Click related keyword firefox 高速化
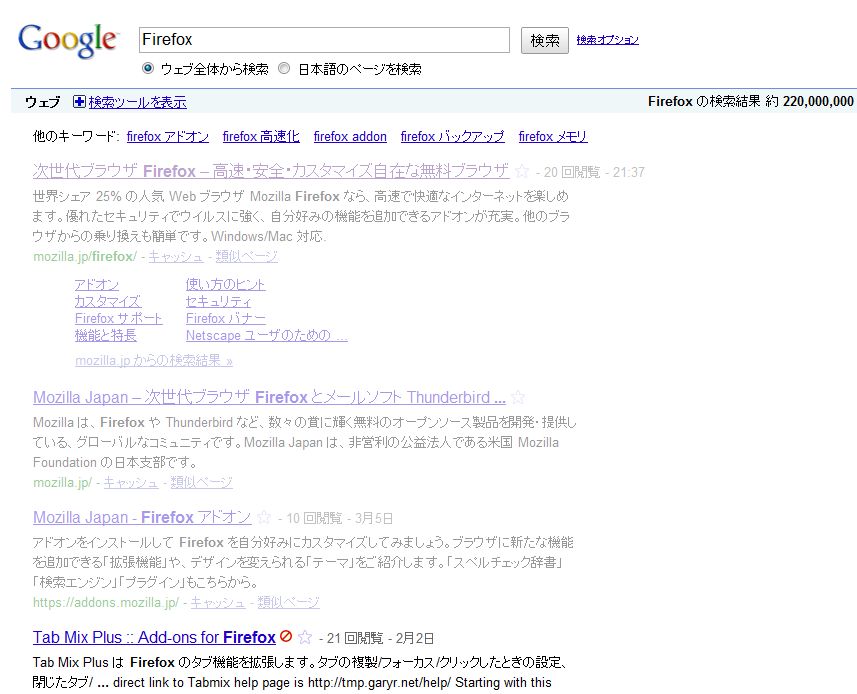The width and height of the screenshot is (857, 694). (x=261, y=137)
